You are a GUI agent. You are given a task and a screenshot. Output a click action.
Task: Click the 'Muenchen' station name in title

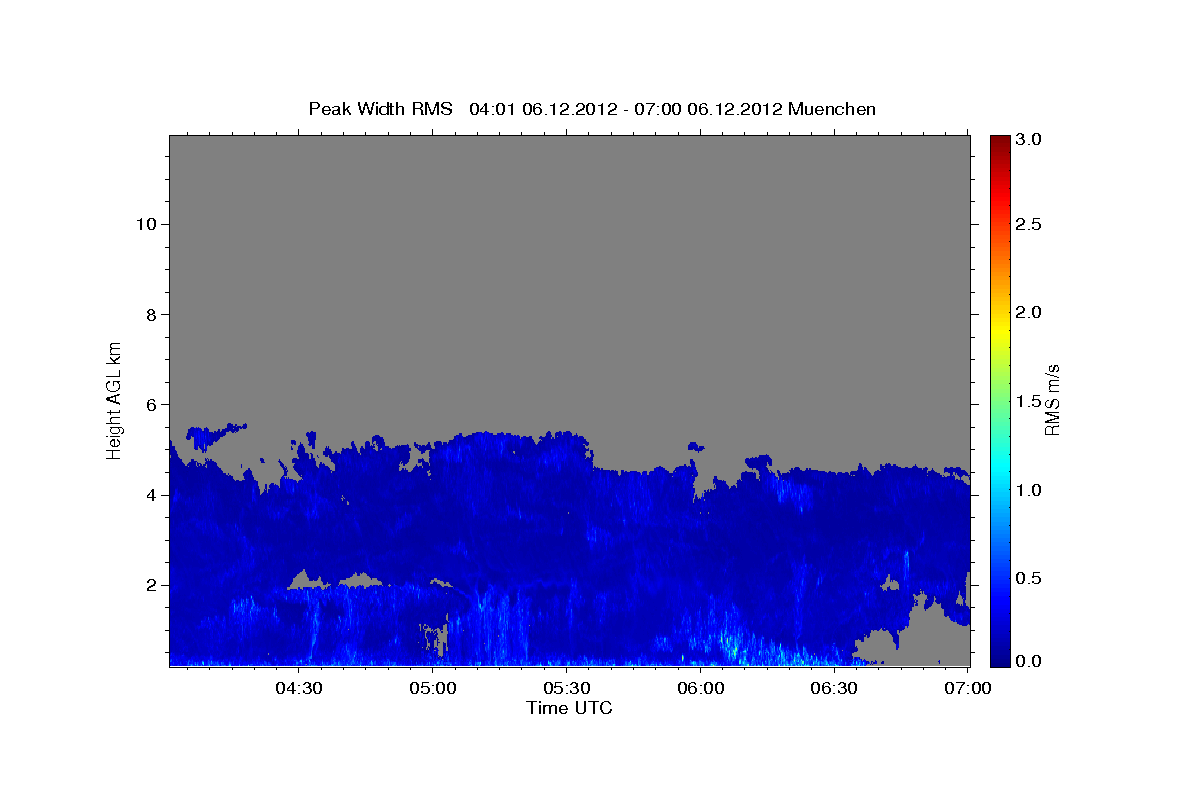click(832, 108)
